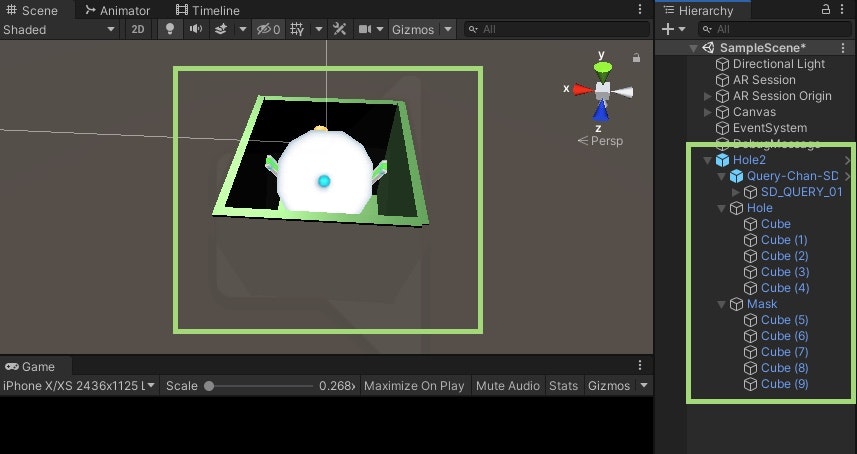Toggle the scene grid icon

(x=297, y=30)
